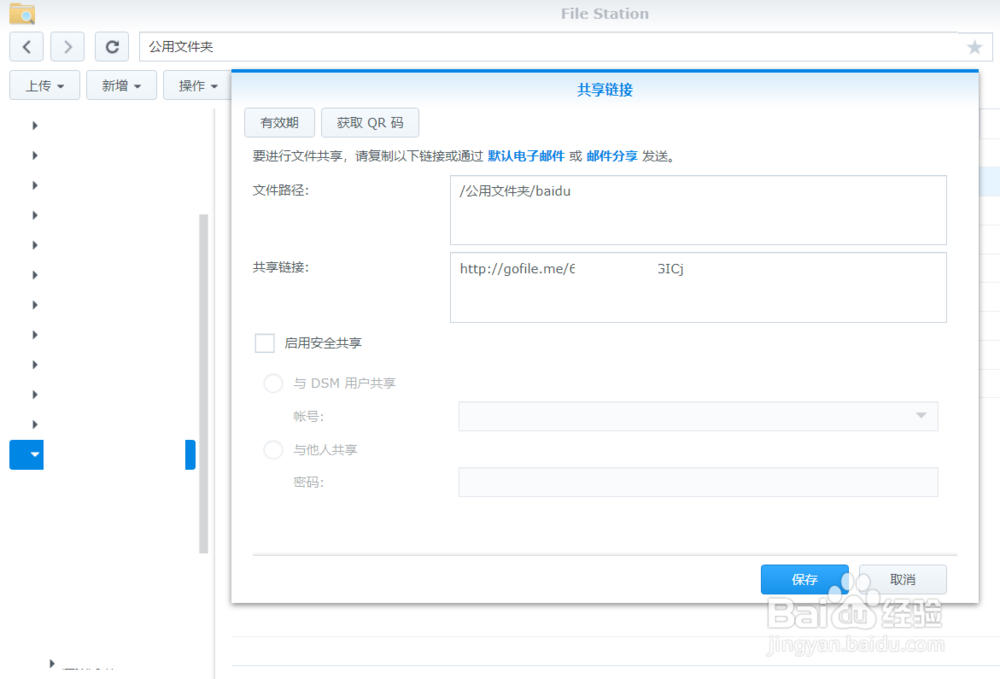Select 与 DSM 用户共享 radio option
This screenshot has height=679, width=1000.
(273, 383)
